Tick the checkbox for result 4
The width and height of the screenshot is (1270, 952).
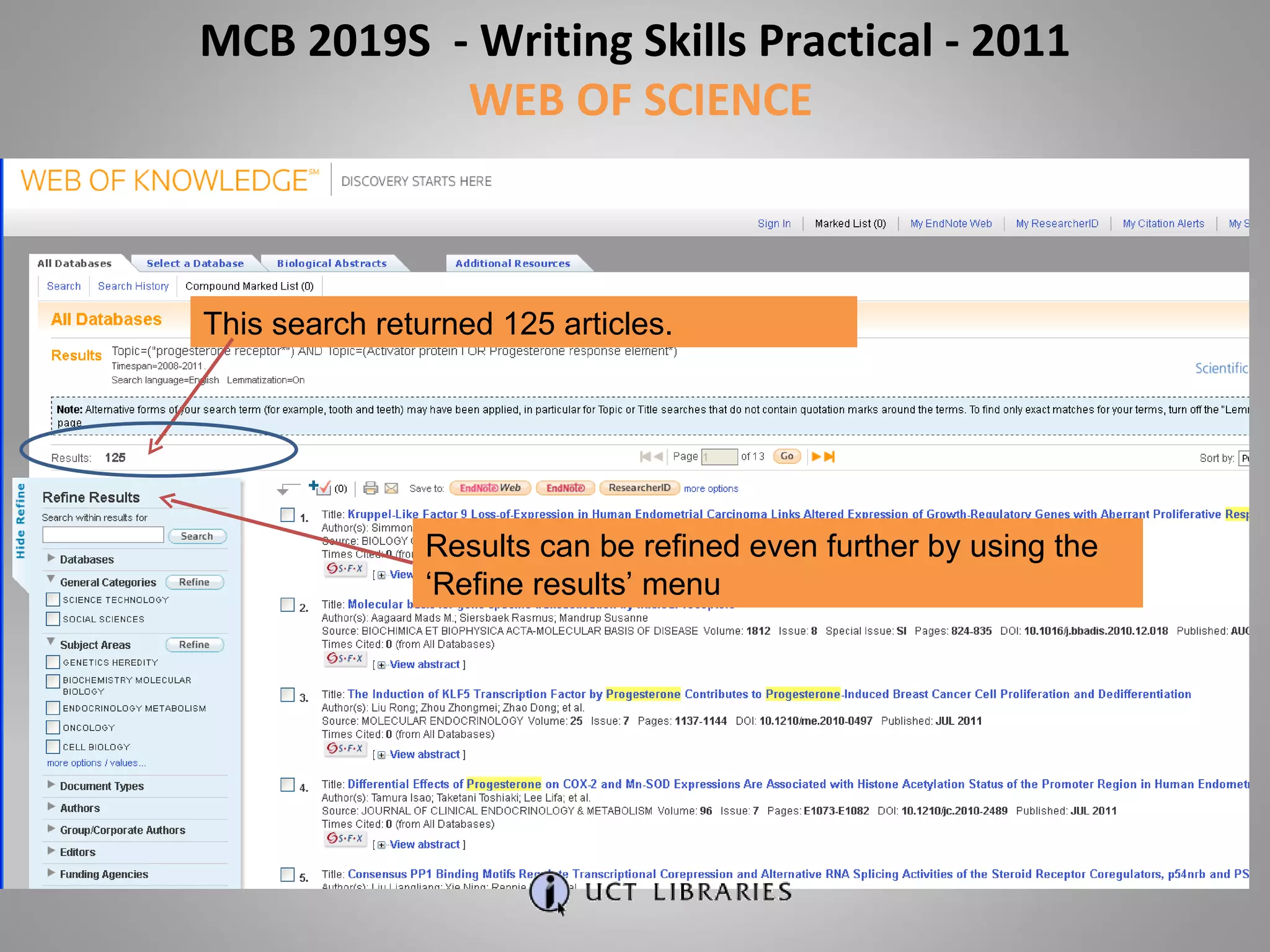tap(288, 785)
